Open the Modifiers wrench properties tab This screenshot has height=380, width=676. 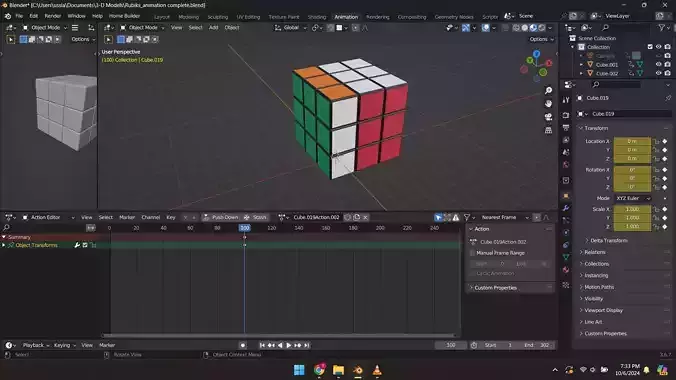[566, 208]
